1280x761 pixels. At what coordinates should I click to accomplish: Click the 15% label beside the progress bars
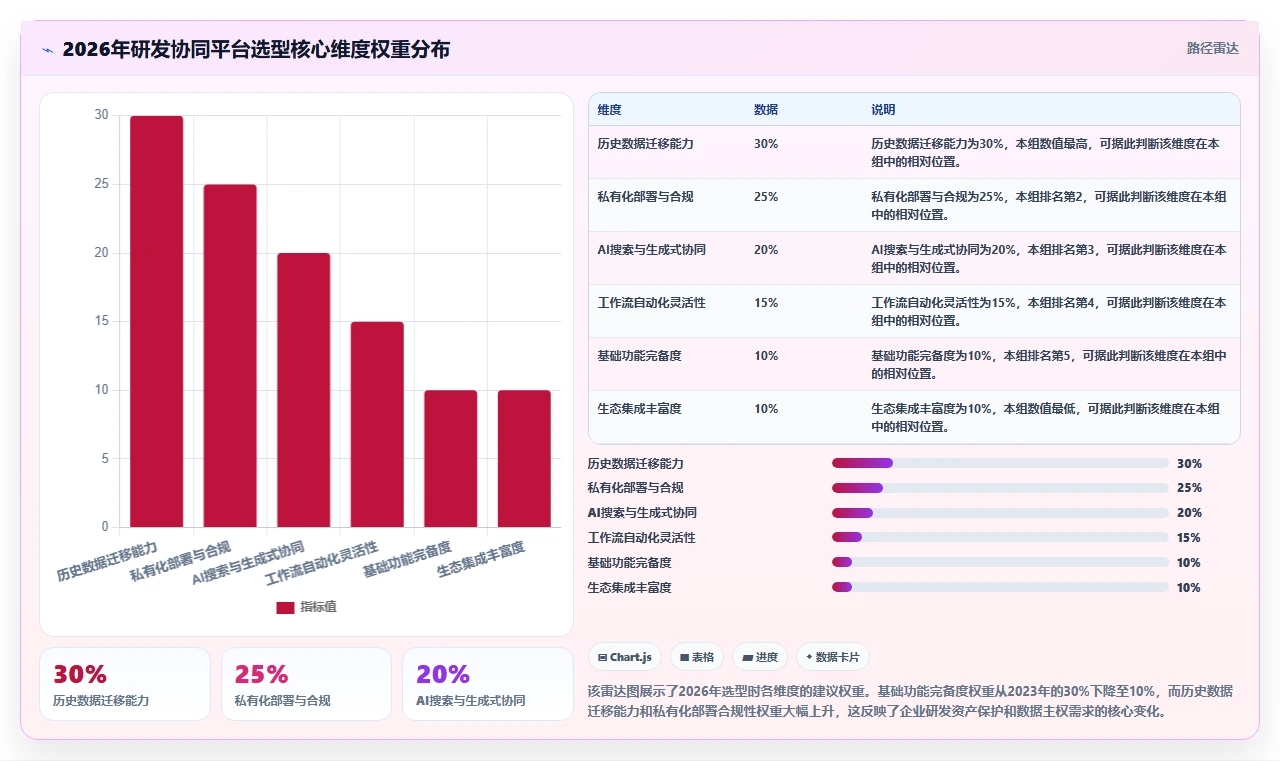[1189, 538]
